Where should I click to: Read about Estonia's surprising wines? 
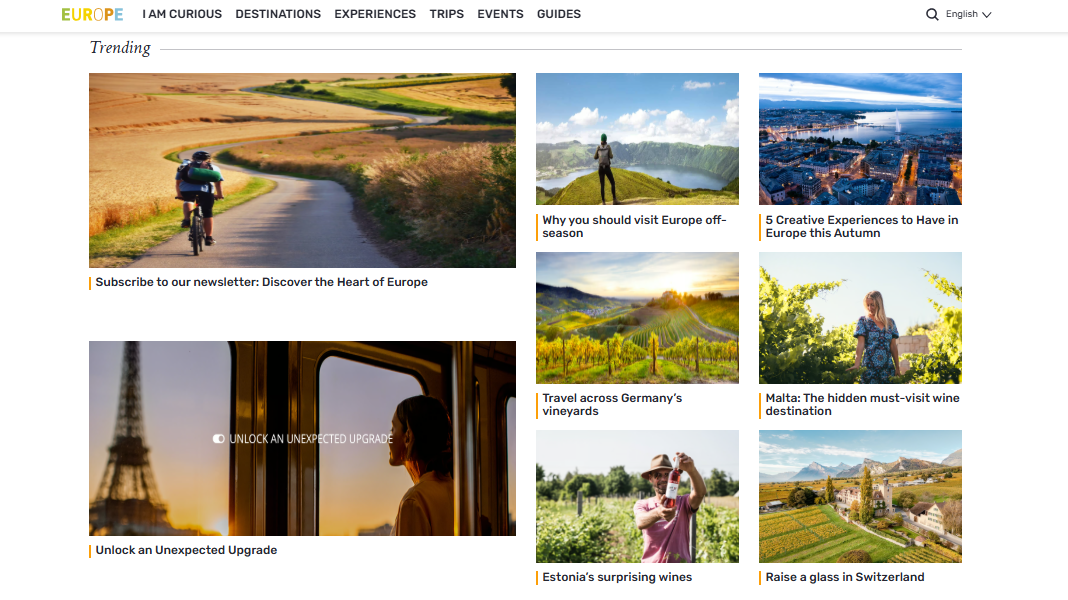coord(617,577)
